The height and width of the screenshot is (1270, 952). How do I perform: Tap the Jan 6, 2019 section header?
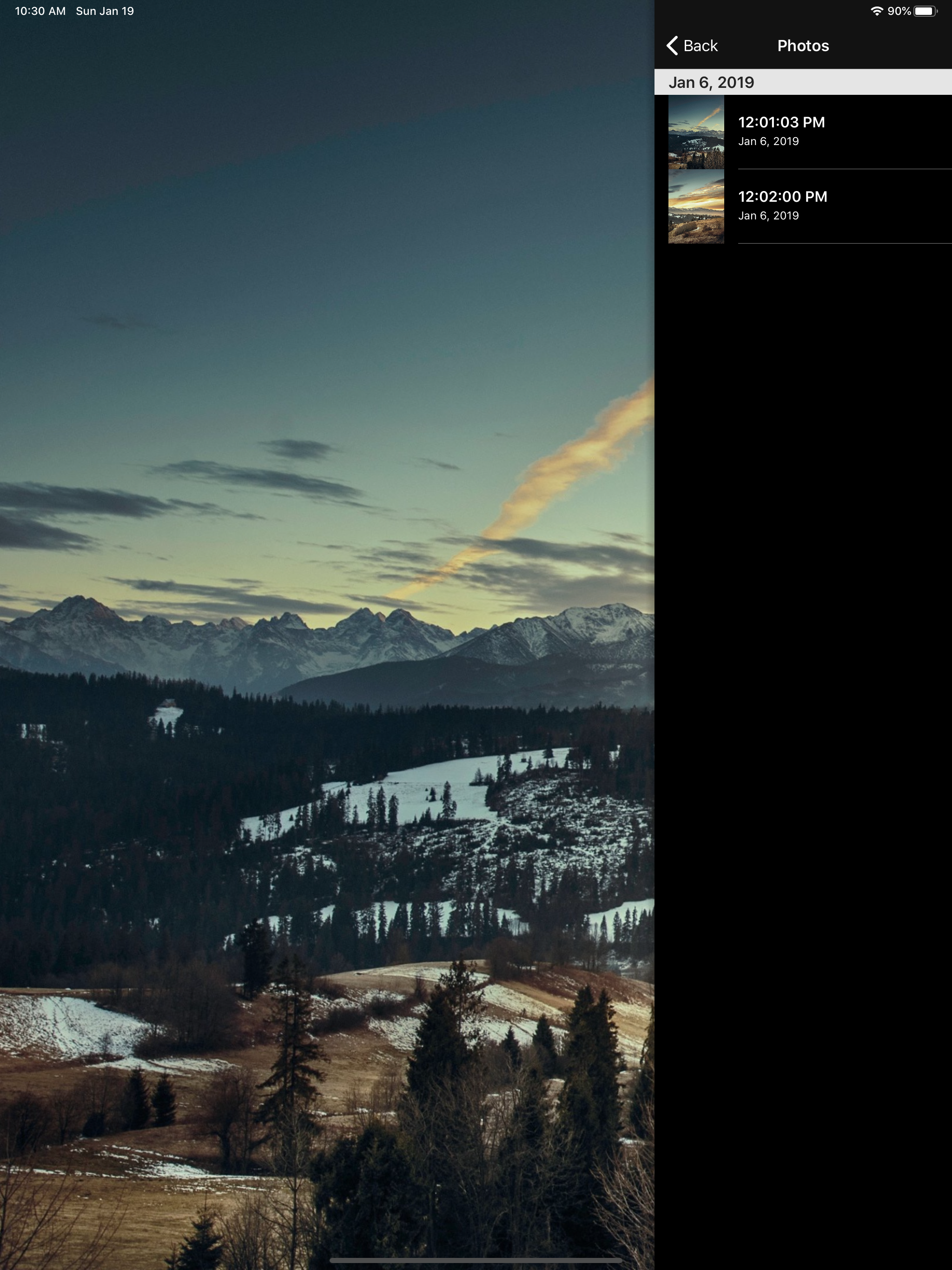(x=803, y=82)
